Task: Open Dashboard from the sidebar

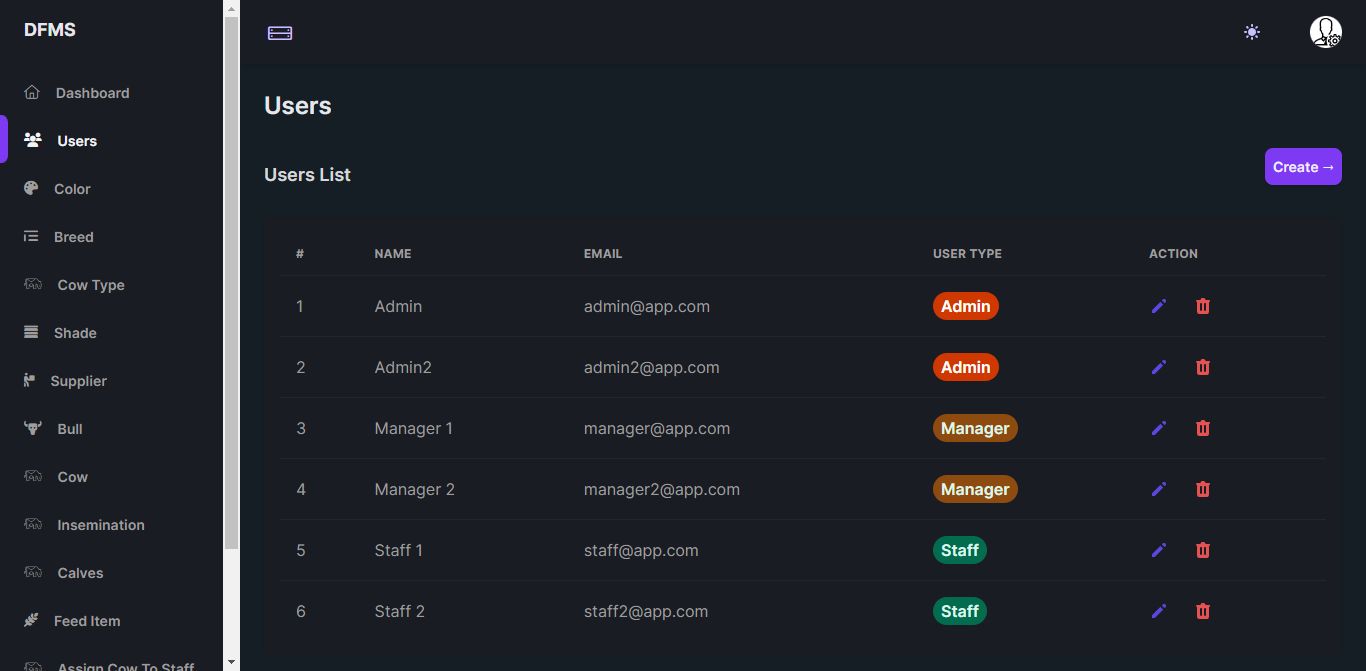Action: click(x=92, y=93)
